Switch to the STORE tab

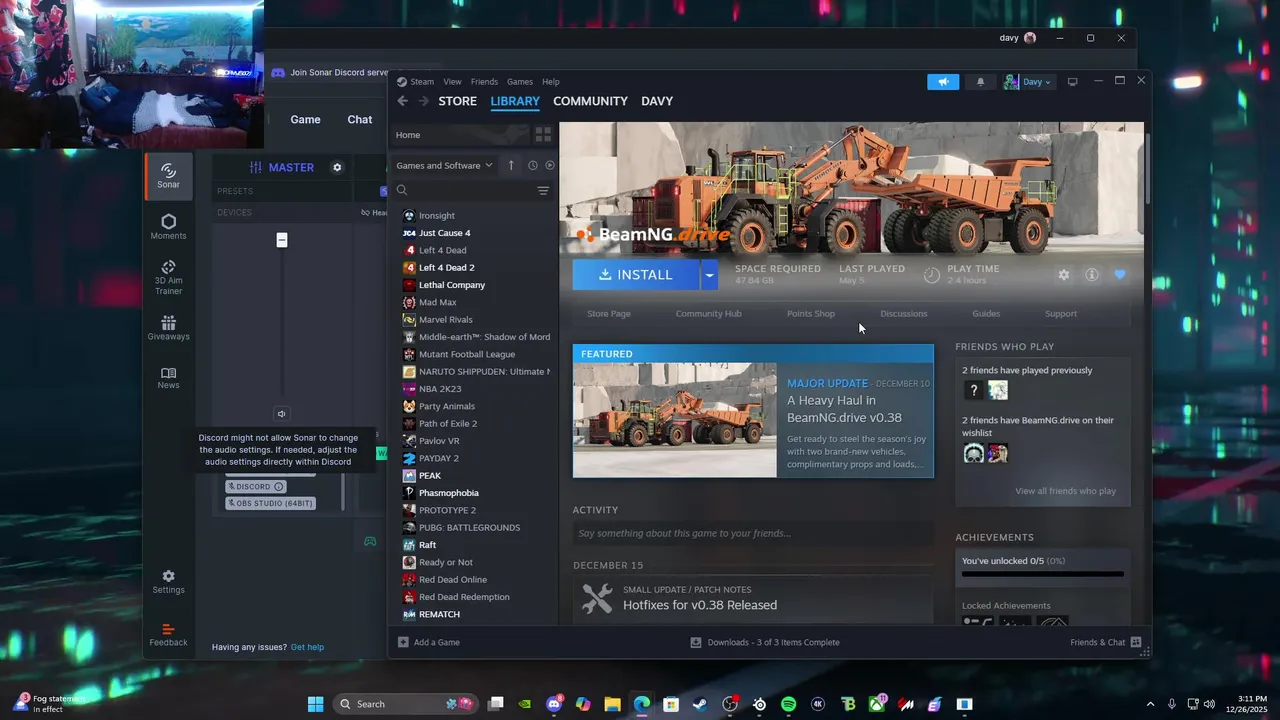click(x=458, y=101)
